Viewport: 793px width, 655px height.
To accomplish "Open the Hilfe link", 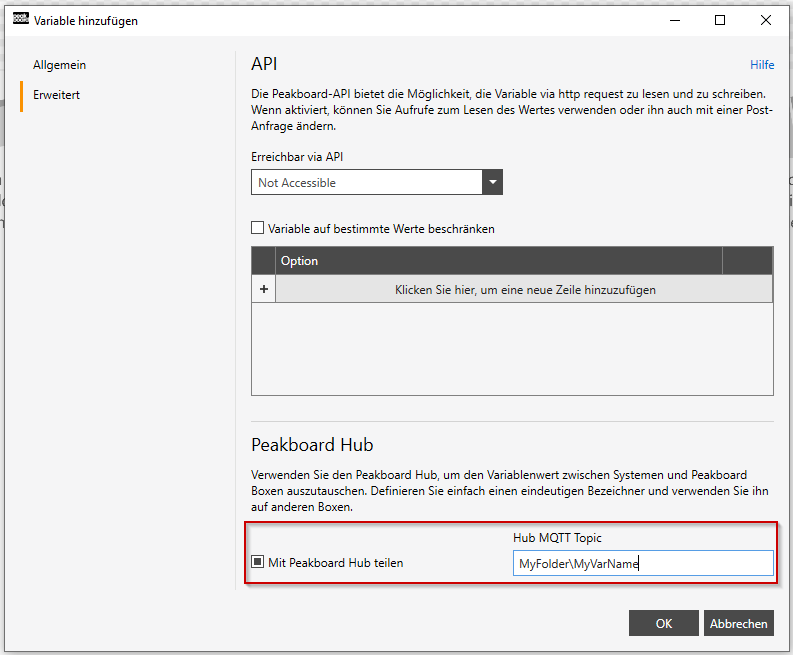I will (762, 65).
